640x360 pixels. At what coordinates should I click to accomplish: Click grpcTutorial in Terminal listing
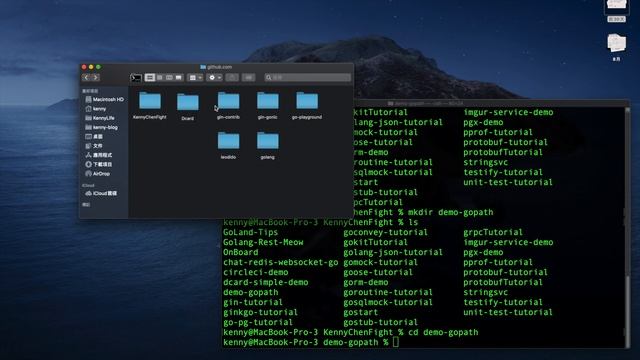click(493, 232)
